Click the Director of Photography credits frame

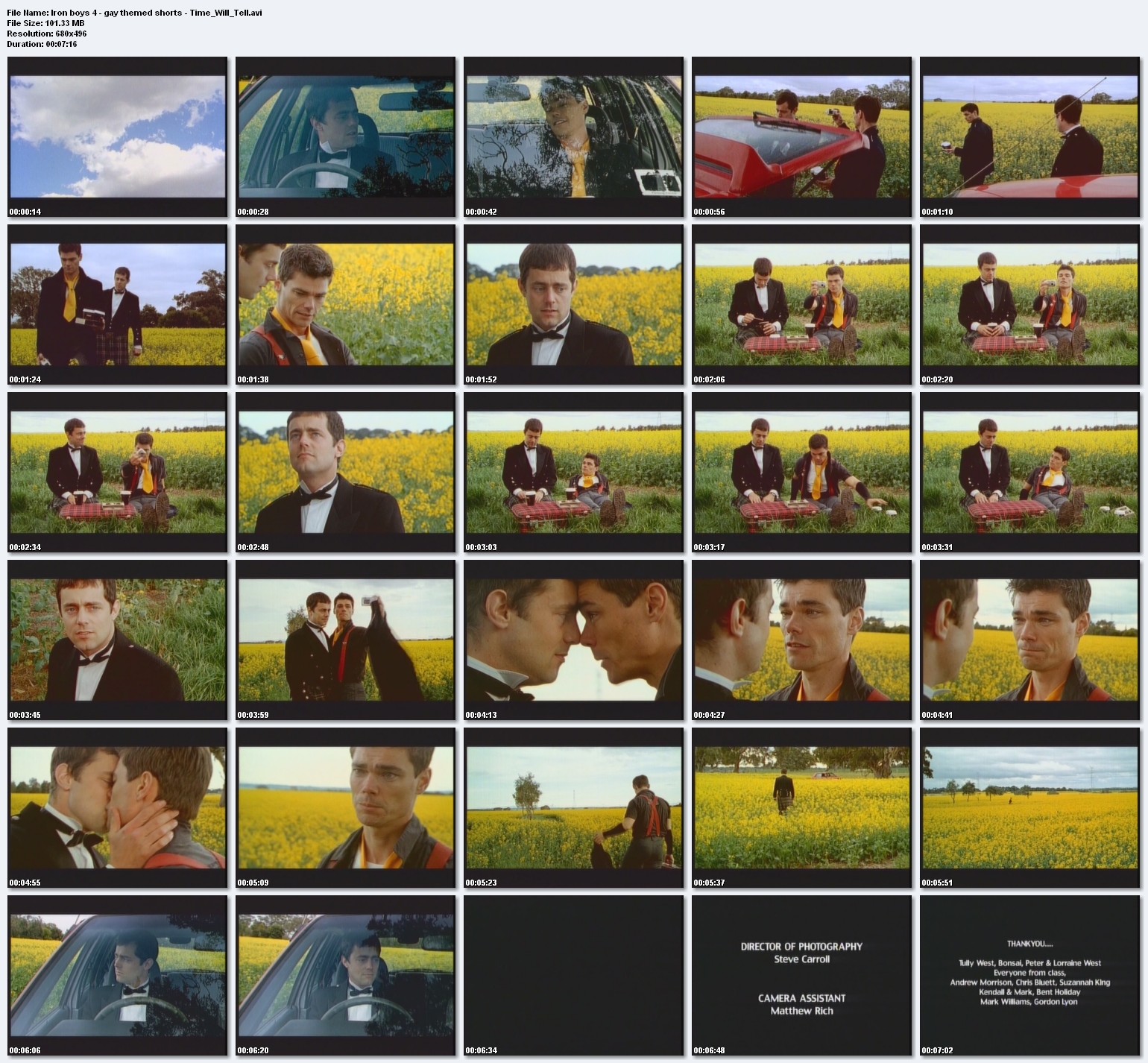tap(801, 975)
